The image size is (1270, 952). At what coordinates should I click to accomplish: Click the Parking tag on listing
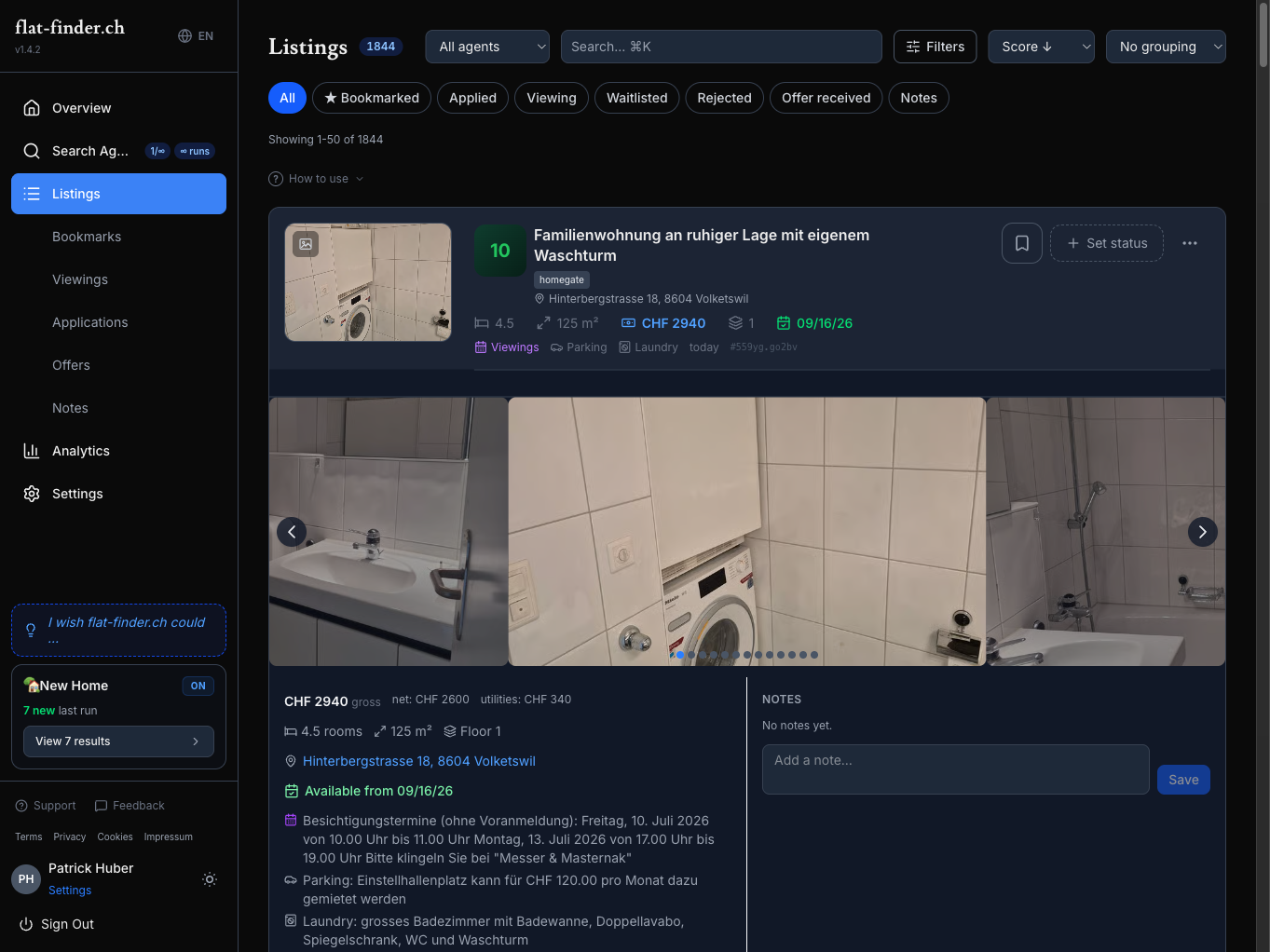579,347
